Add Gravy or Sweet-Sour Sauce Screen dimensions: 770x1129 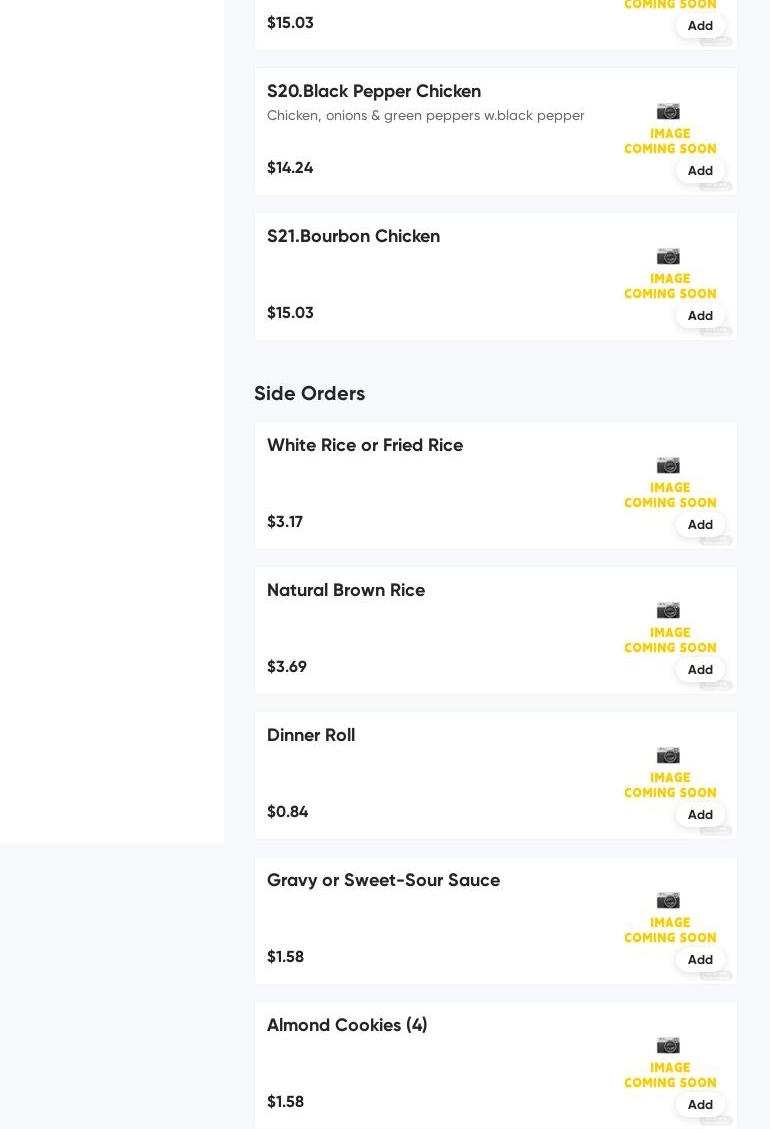pos(700,960)
